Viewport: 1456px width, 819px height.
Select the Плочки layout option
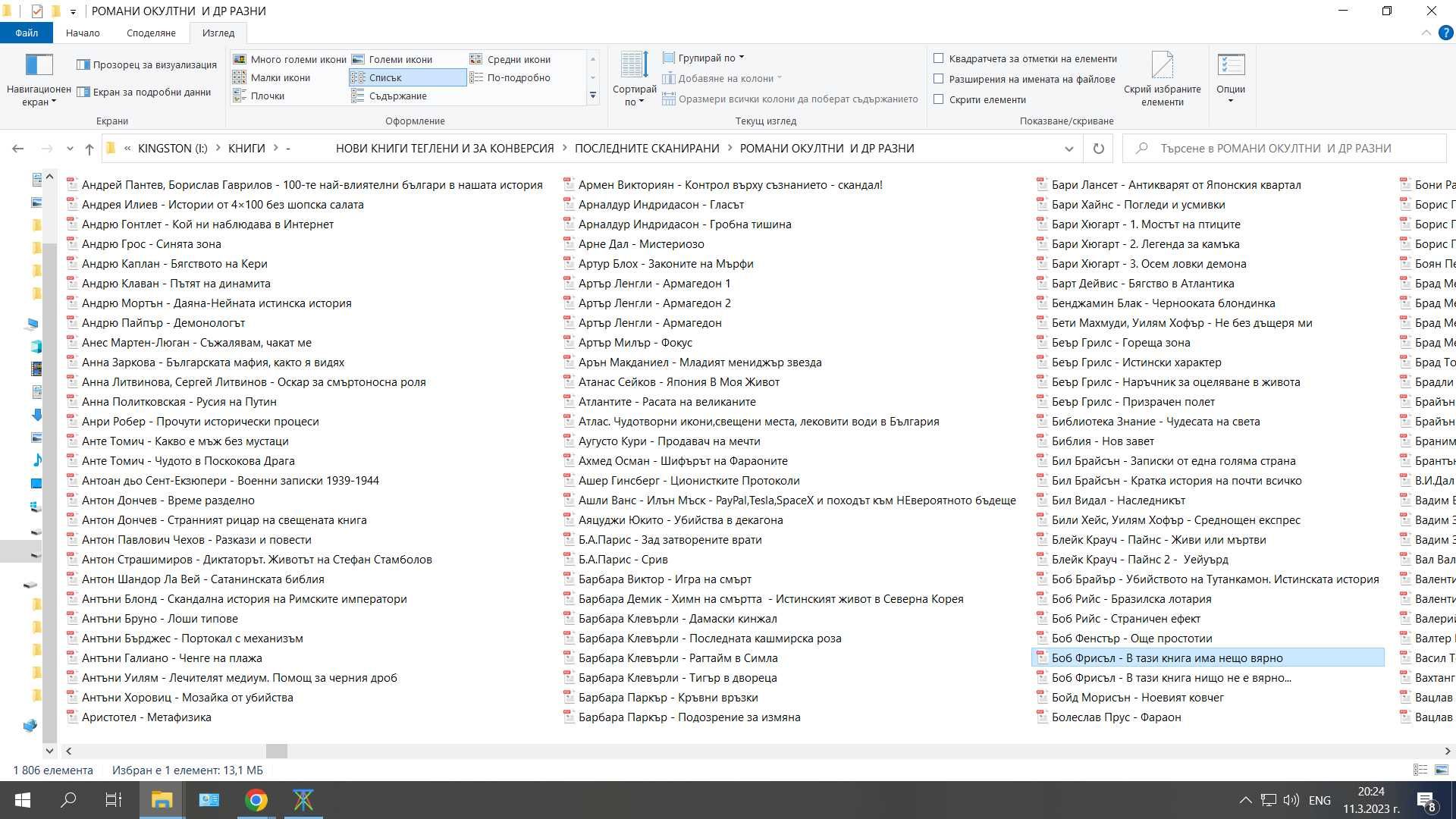259,96
